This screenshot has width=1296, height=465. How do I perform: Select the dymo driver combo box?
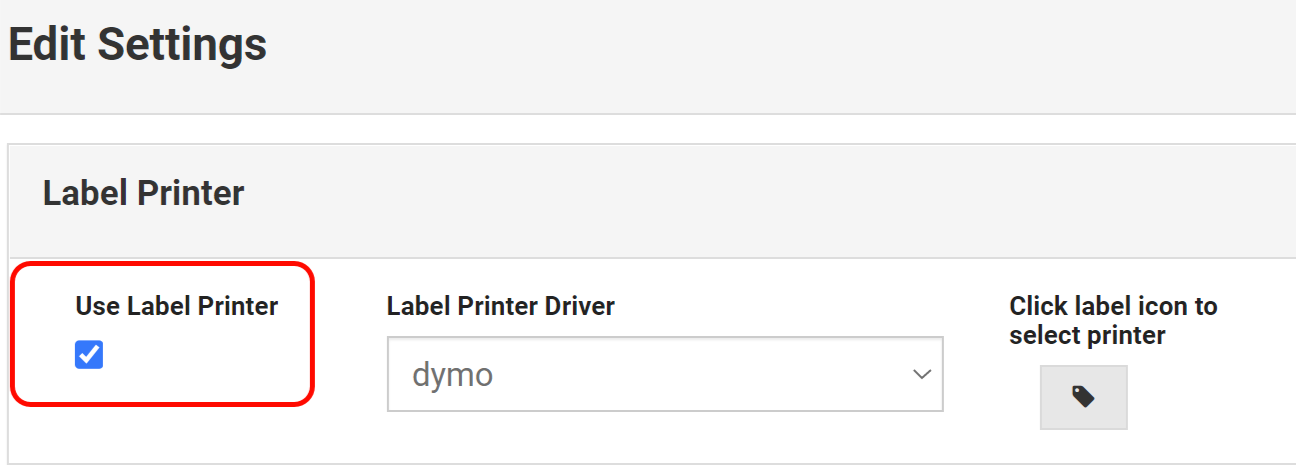pos(664,375)
